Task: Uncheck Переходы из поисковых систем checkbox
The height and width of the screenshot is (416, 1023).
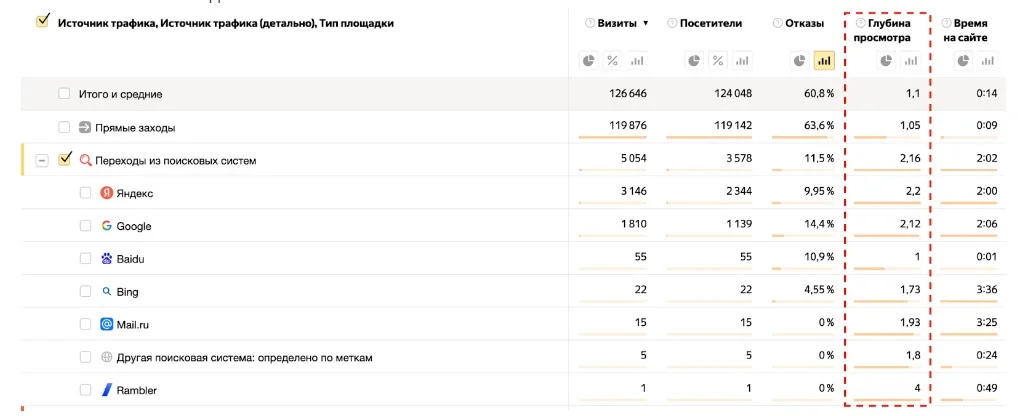Action: click(x=64, y=160)
